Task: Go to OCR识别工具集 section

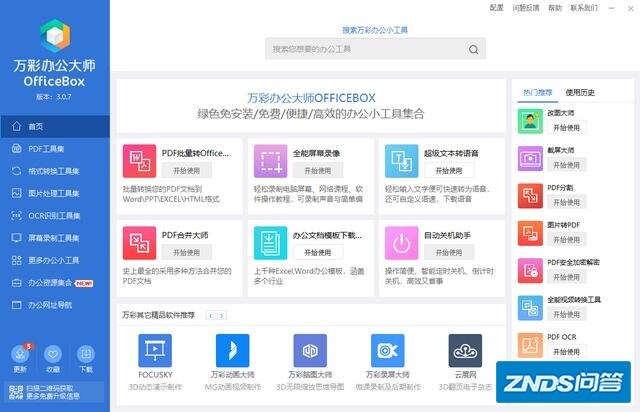Action: point(55,216)
